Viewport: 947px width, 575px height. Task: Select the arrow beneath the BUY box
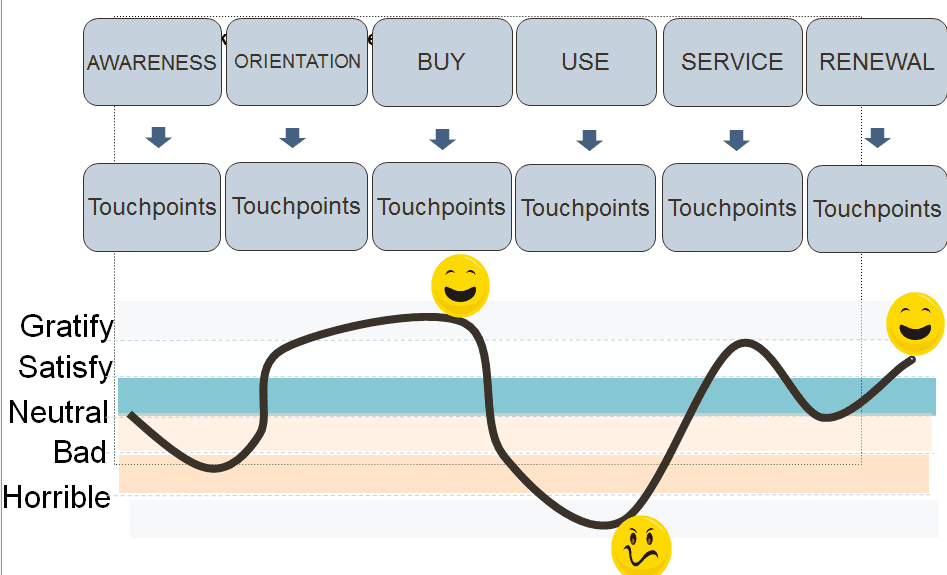click(x=443, y=139)
